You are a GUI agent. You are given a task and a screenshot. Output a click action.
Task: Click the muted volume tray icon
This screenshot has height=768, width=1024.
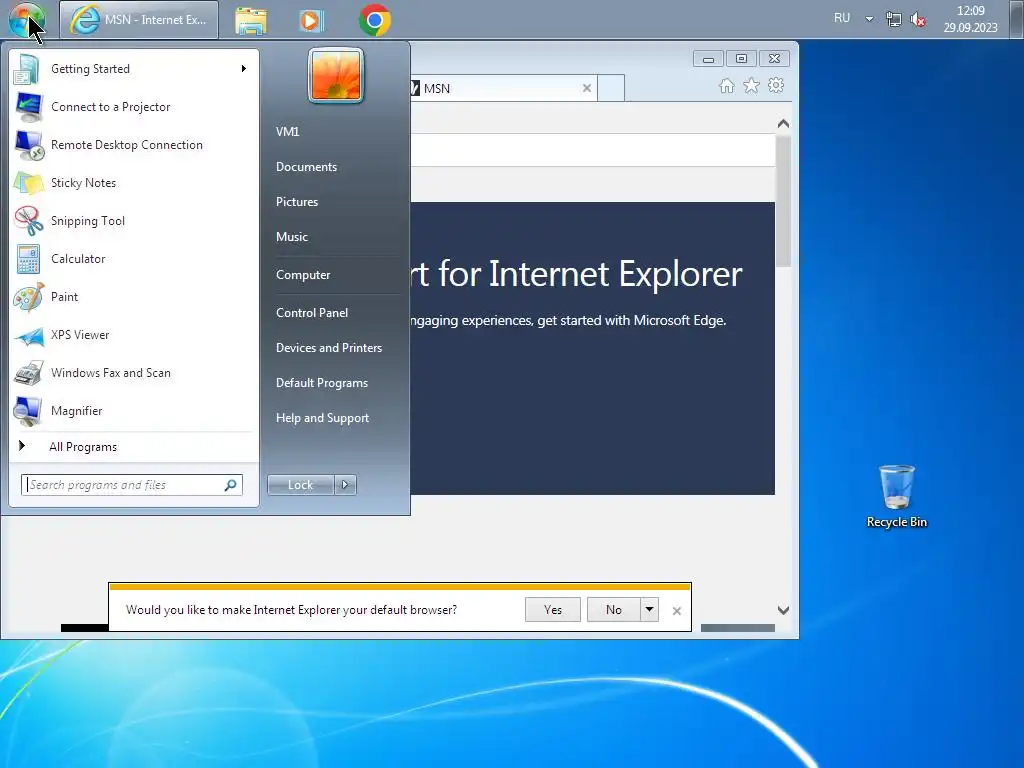[x=918, y=20]
